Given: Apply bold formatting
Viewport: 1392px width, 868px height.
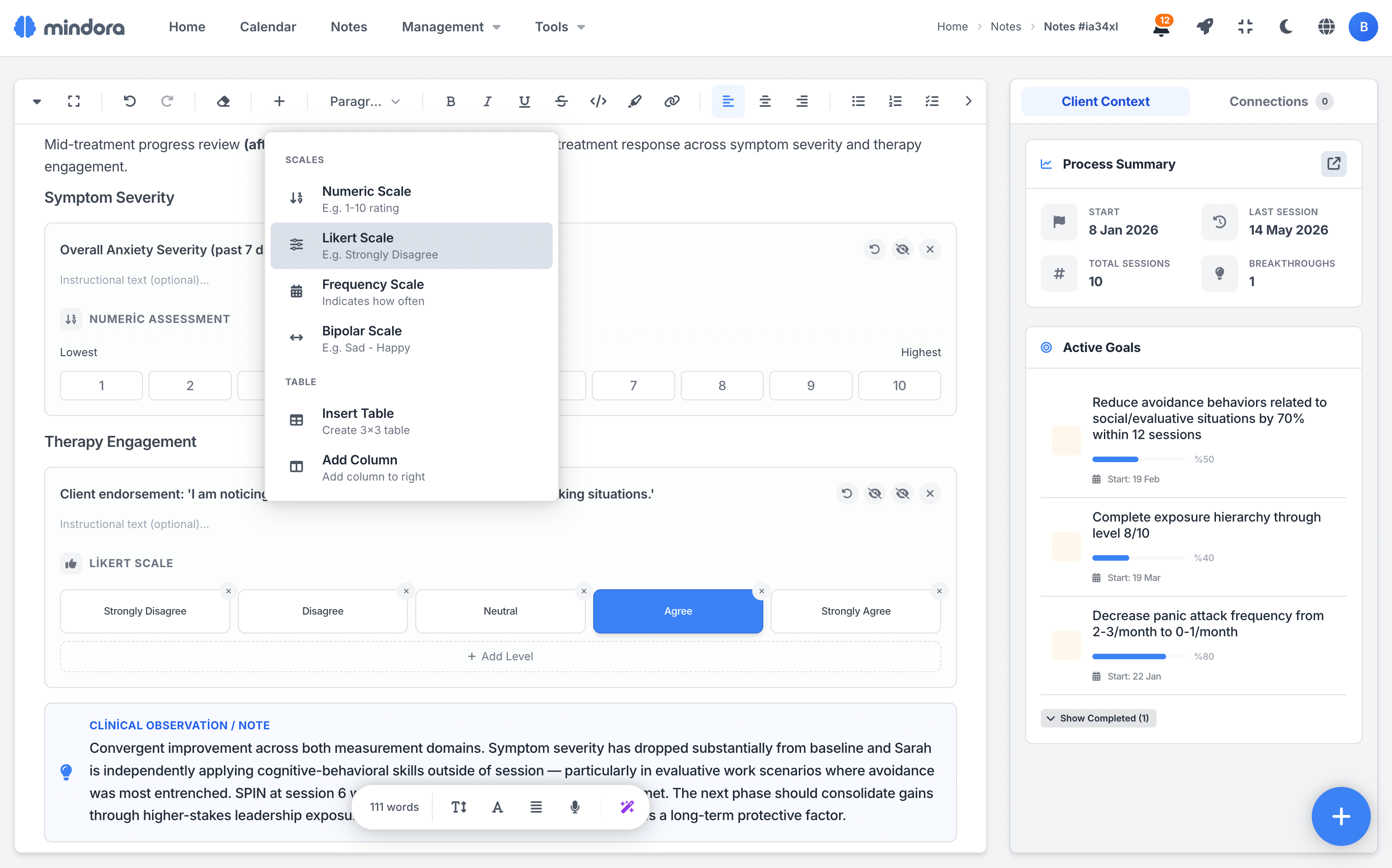Looking at the screenshot, I should (x=451, y=102).
